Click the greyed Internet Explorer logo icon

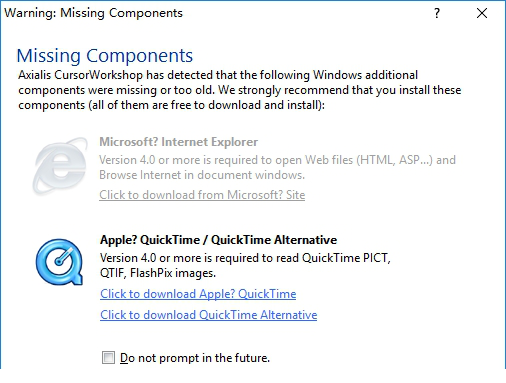(60, 166)
